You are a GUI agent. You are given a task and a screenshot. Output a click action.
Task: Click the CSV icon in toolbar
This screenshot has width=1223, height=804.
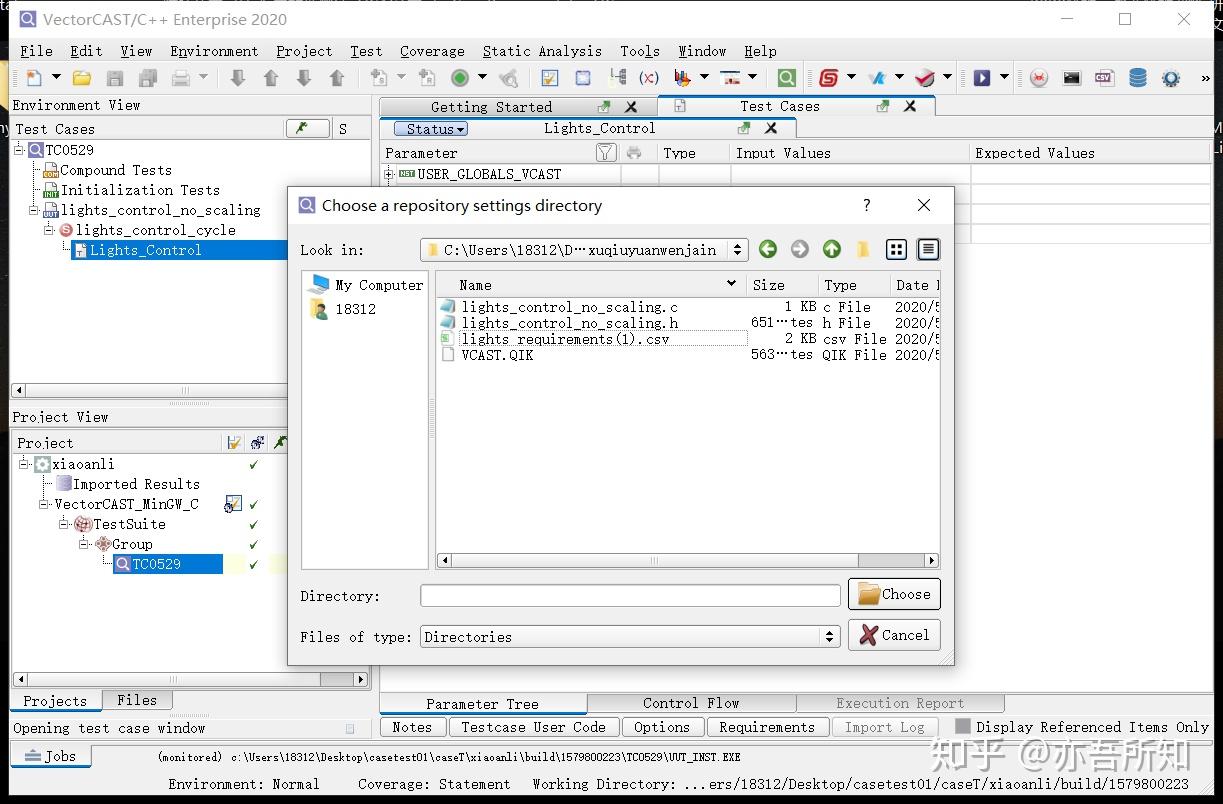(x=1103, y=78)
